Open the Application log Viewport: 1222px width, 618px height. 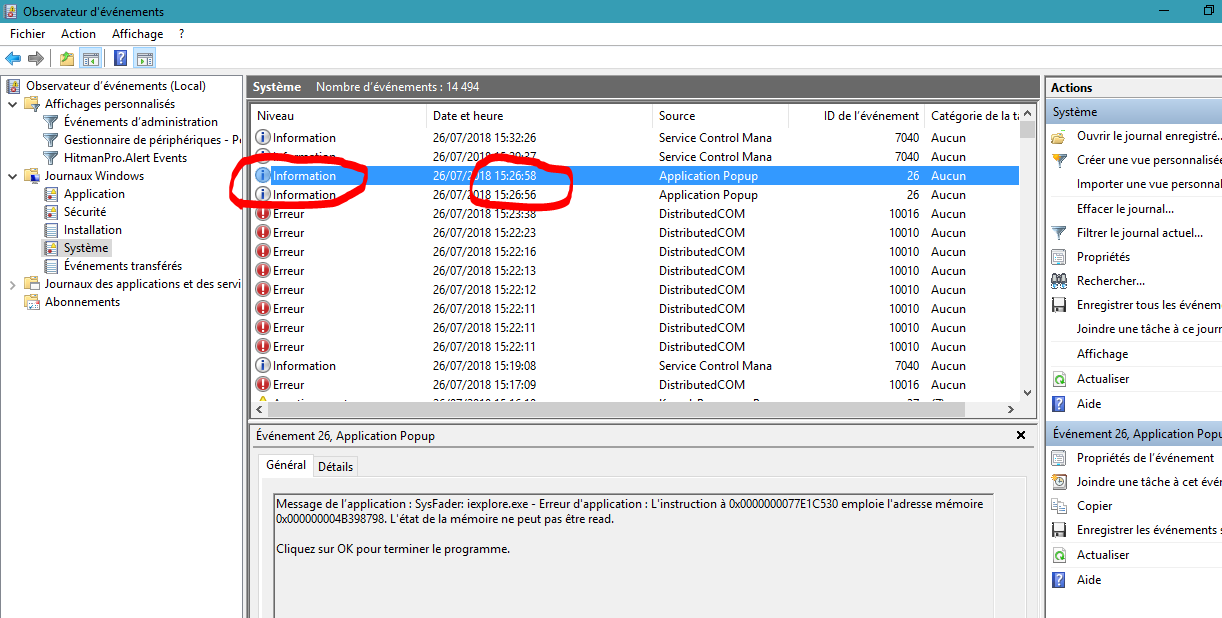(x=94, y=194)
